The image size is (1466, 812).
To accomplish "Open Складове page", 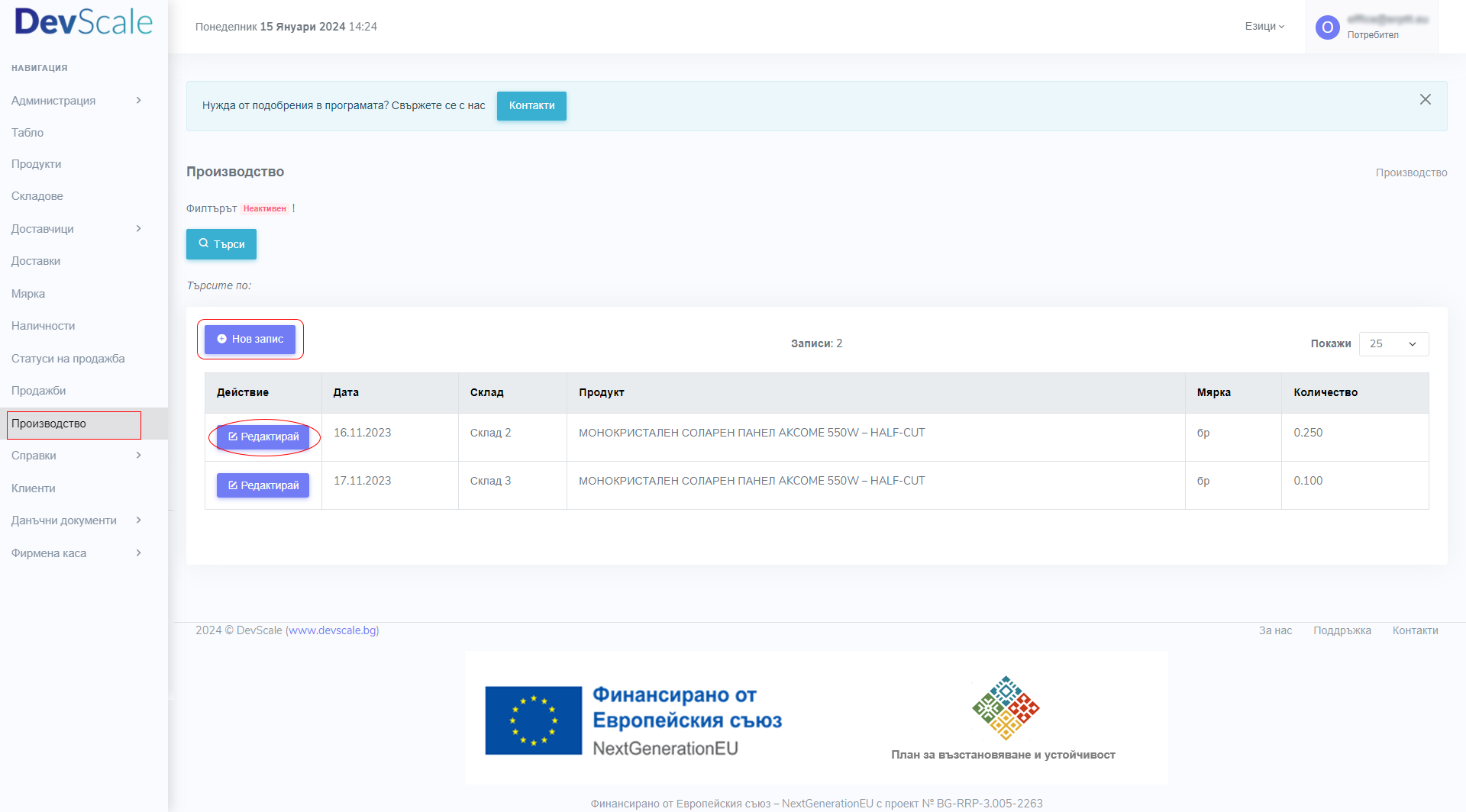I will (37, 196).
